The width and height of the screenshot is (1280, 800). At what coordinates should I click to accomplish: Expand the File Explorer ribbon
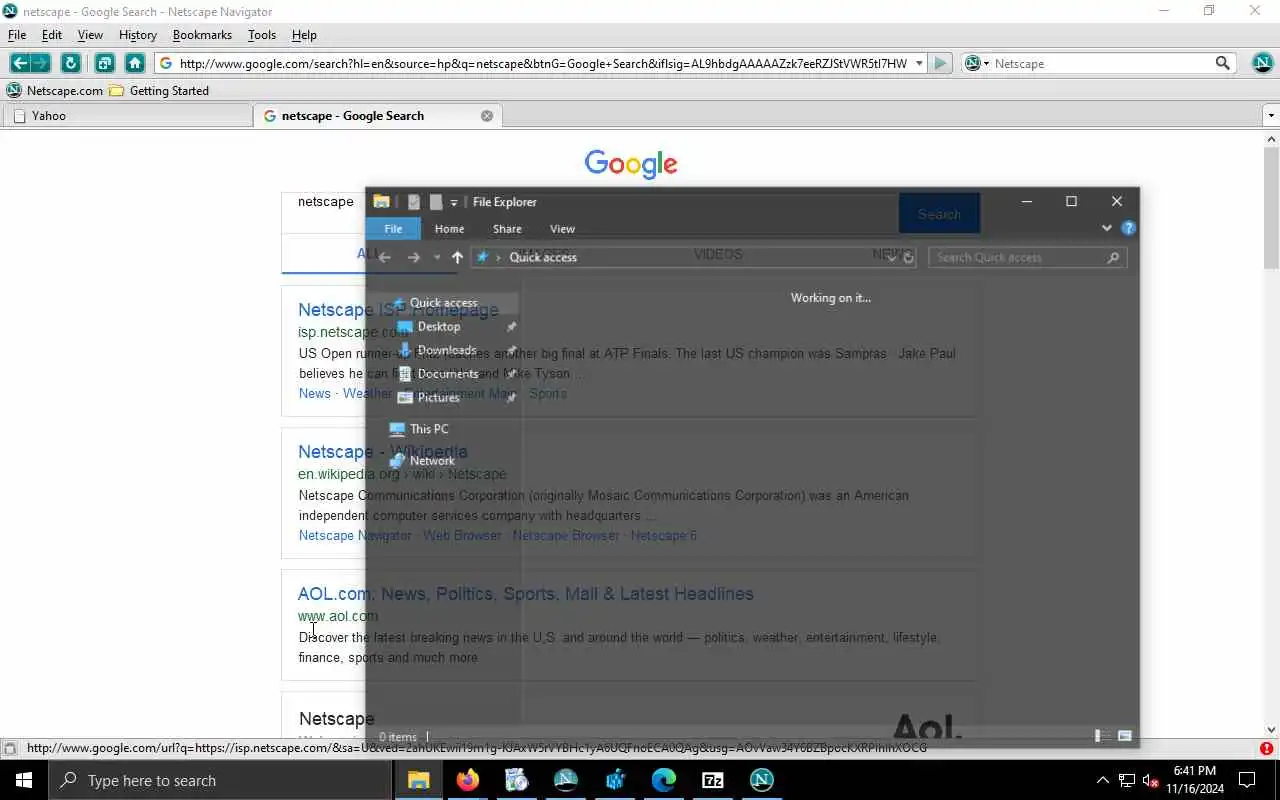[x=1106, y=228]
